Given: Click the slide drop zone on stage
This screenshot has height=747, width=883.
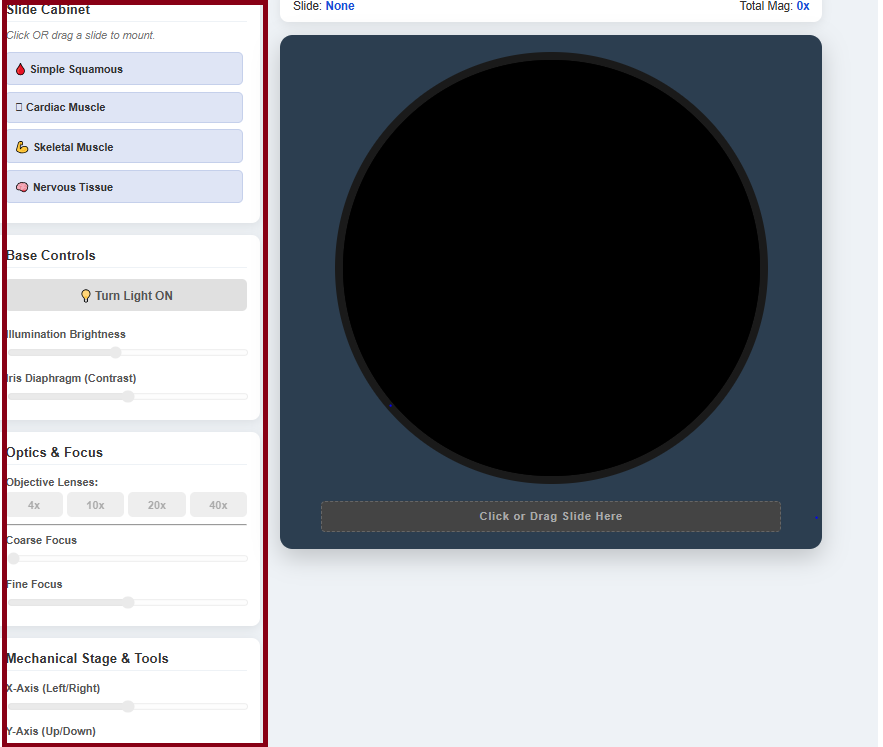Looking at the screenshot, I should click(550, 517).
